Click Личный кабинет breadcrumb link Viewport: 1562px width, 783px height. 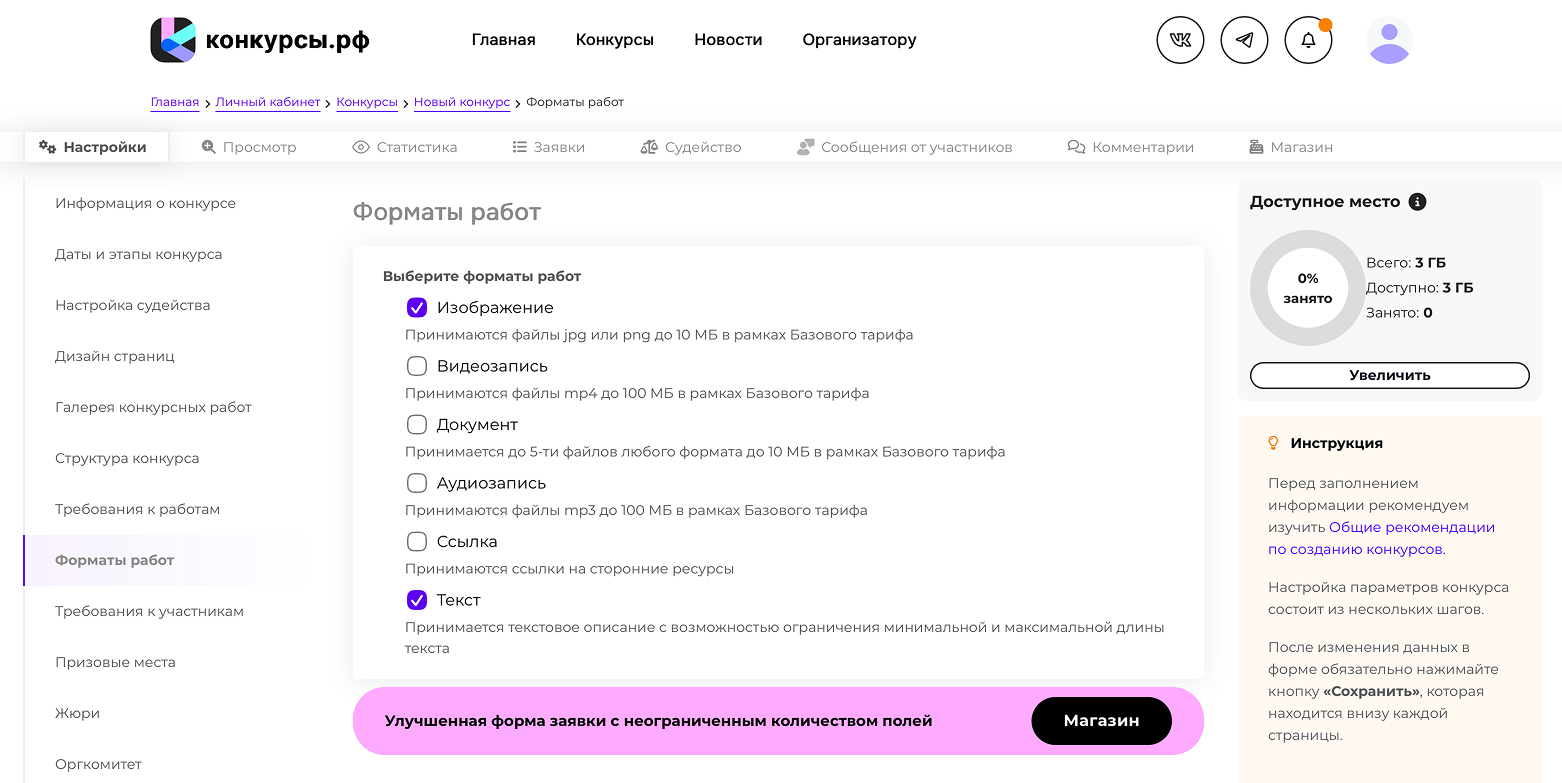[268, 102]
